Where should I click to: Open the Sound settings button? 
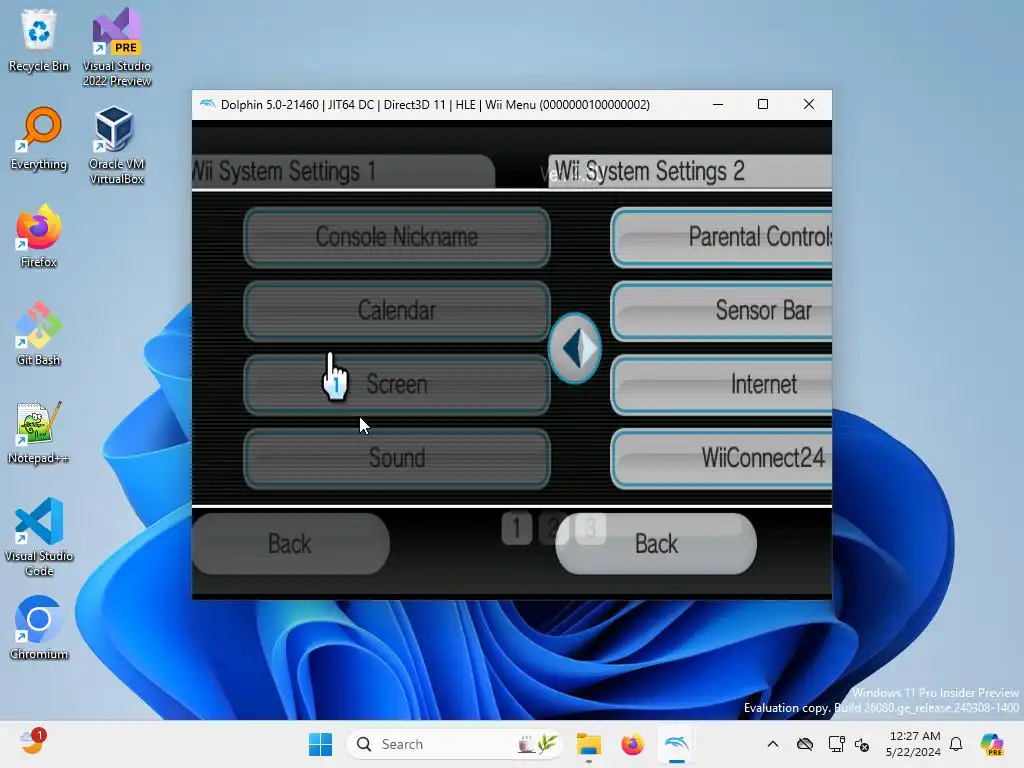click(396, 458)
